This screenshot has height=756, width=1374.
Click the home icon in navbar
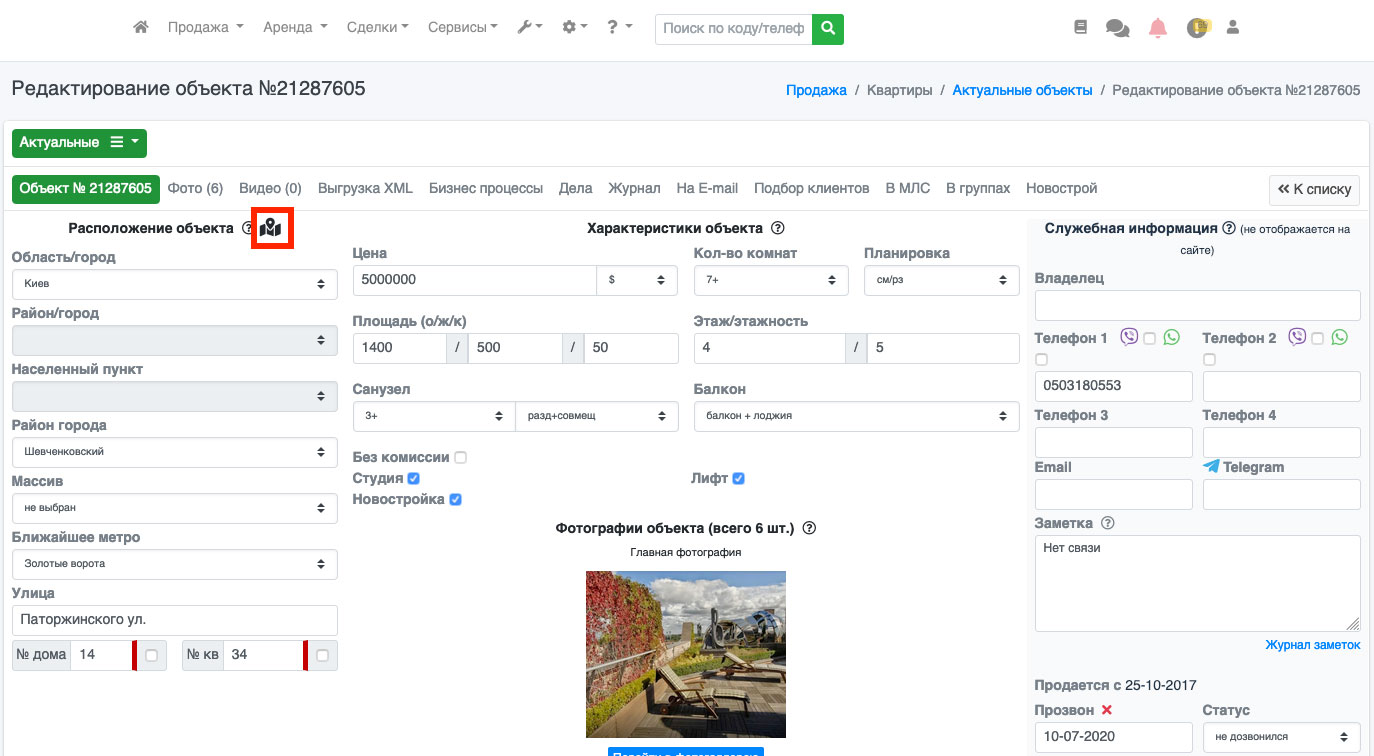141,28
